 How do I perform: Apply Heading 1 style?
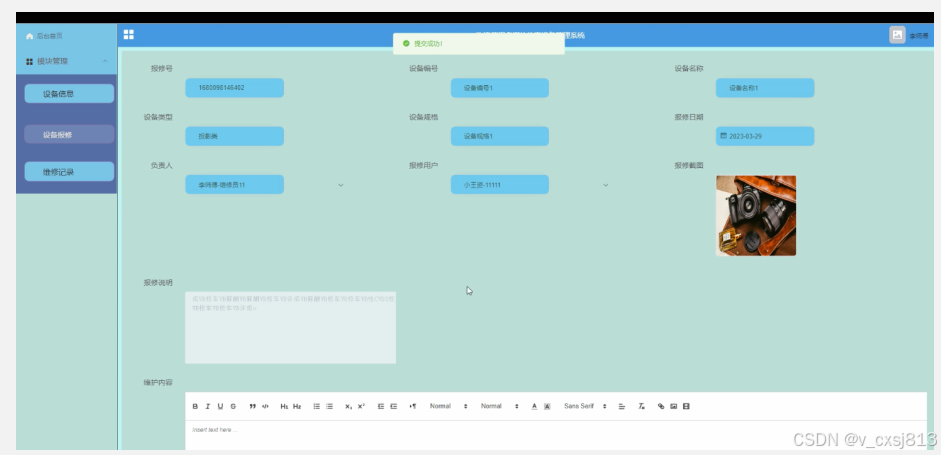284,406
